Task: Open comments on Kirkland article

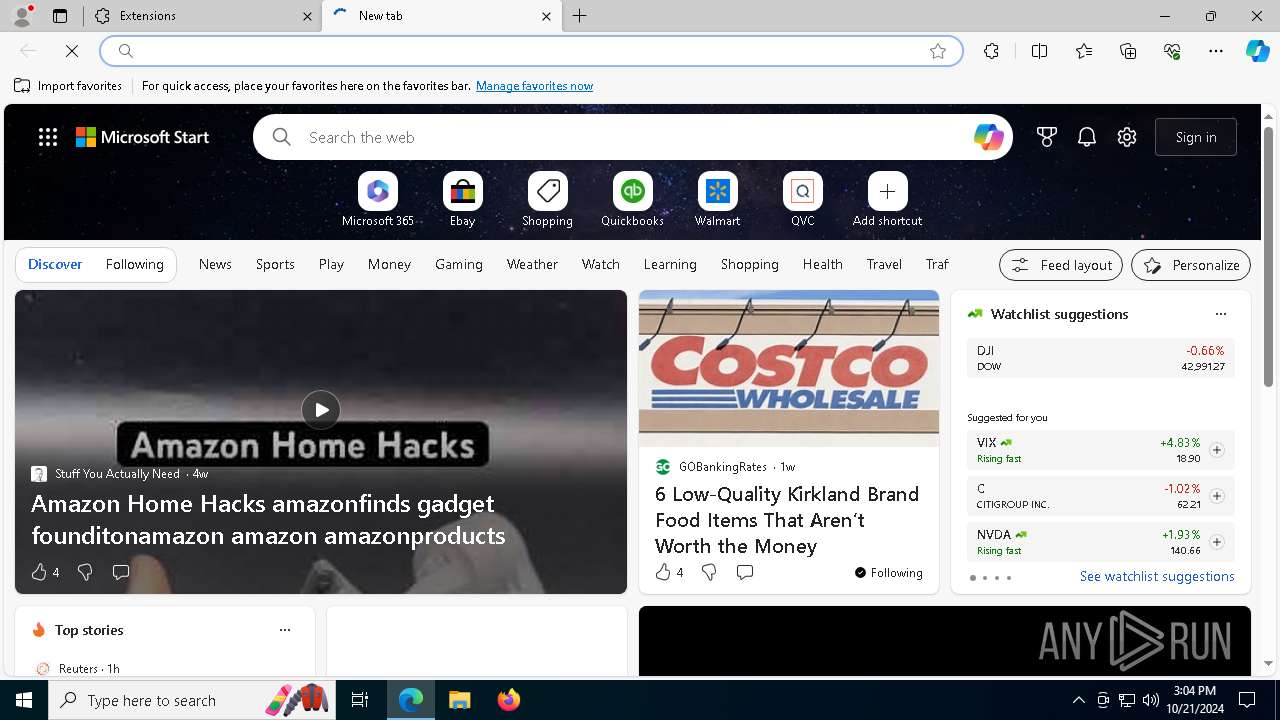Action: (745, 572)
